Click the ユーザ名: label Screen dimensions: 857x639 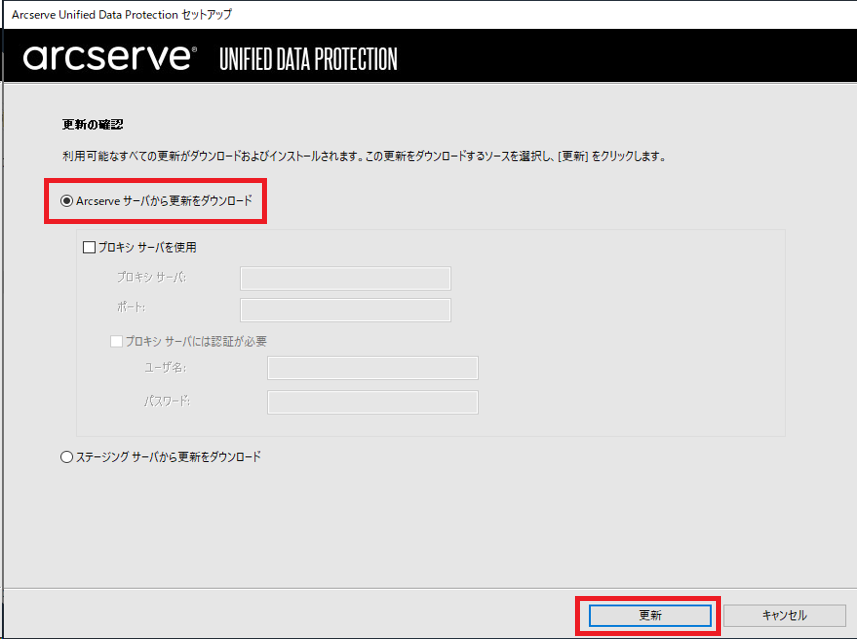[x=165, y=368]
